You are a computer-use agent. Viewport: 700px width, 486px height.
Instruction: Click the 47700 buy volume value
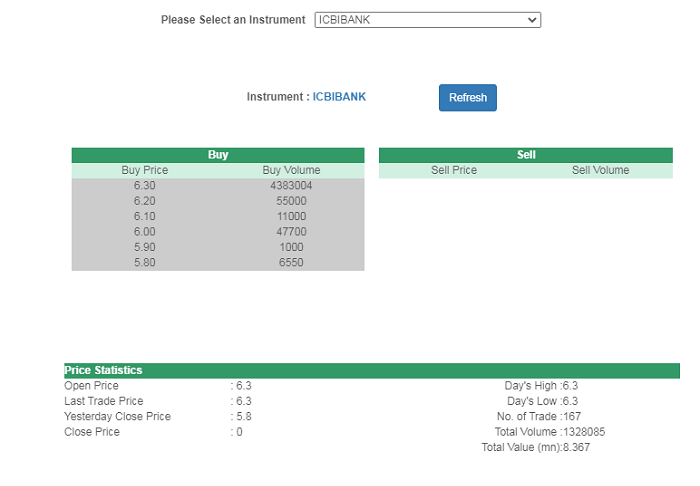click(291, 232)
